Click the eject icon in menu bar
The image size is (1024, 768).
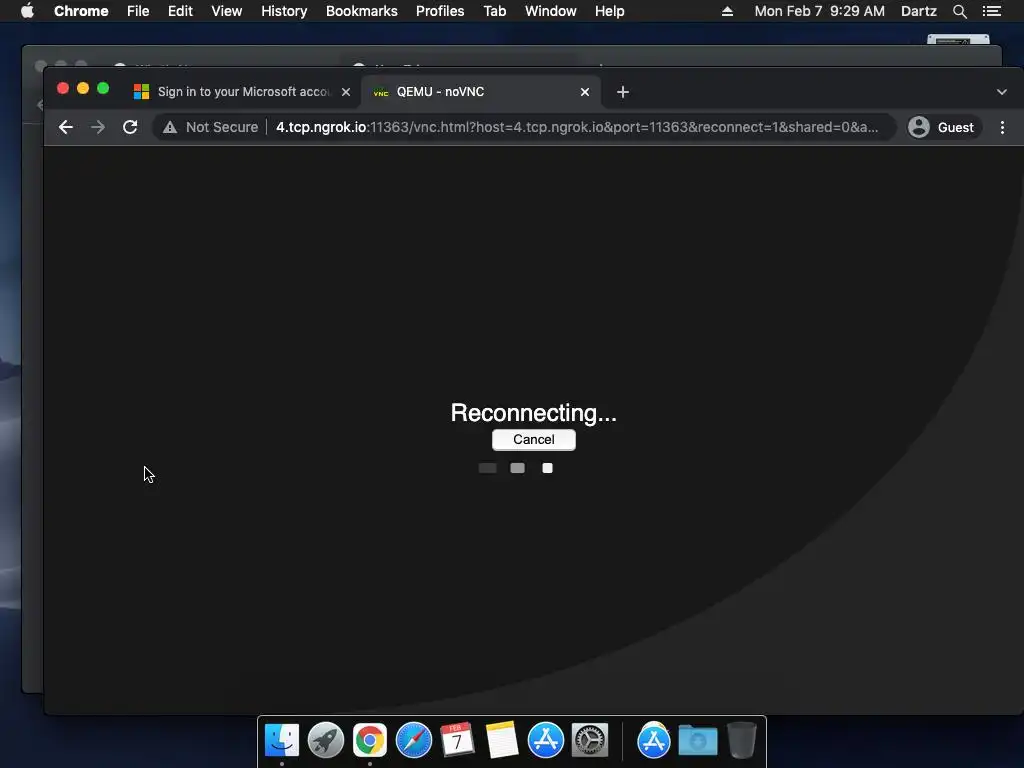(727, 11)
